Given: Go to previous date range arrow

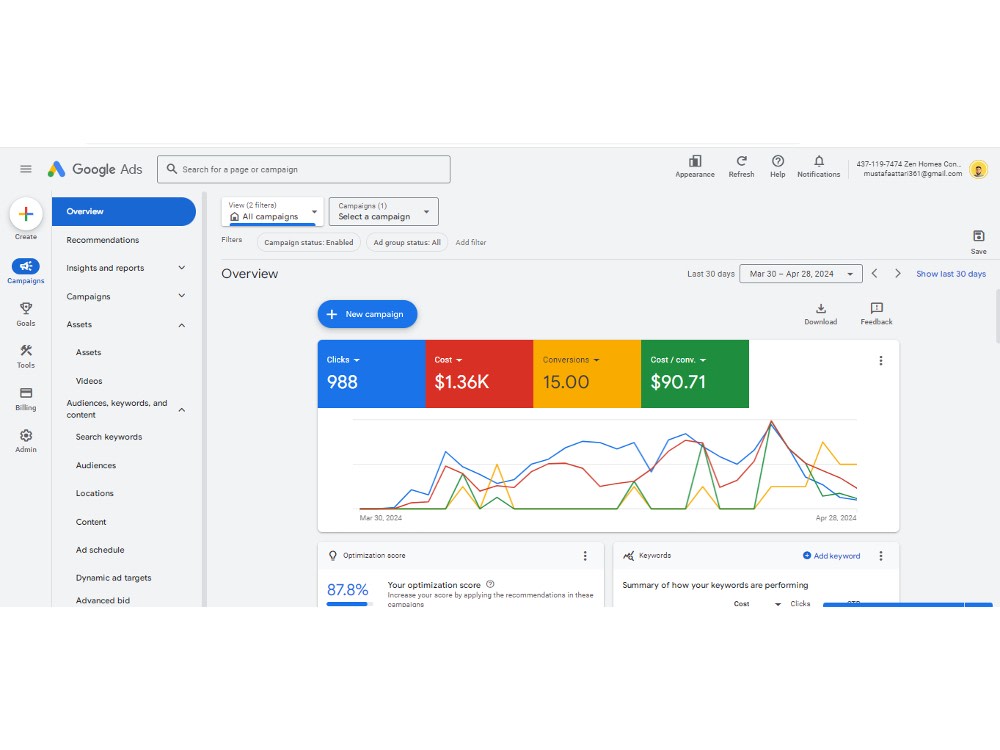Looking at the screenshot, I should click(x=875, y=274).
